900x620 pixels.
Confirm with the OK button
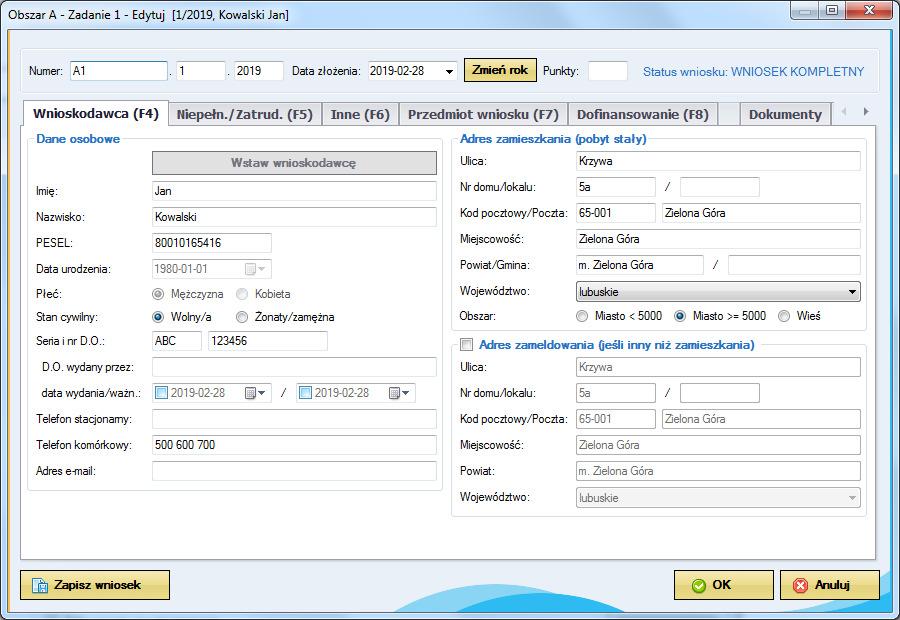pyautogui.click(x=723, y=585)
